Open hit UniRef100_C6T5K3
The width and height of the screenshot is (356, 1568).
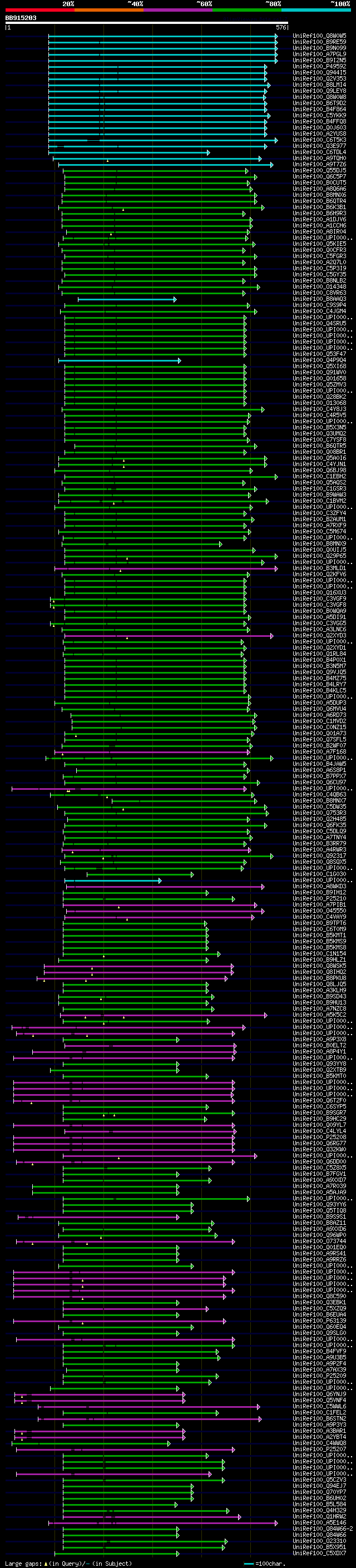tap(319, 140)
